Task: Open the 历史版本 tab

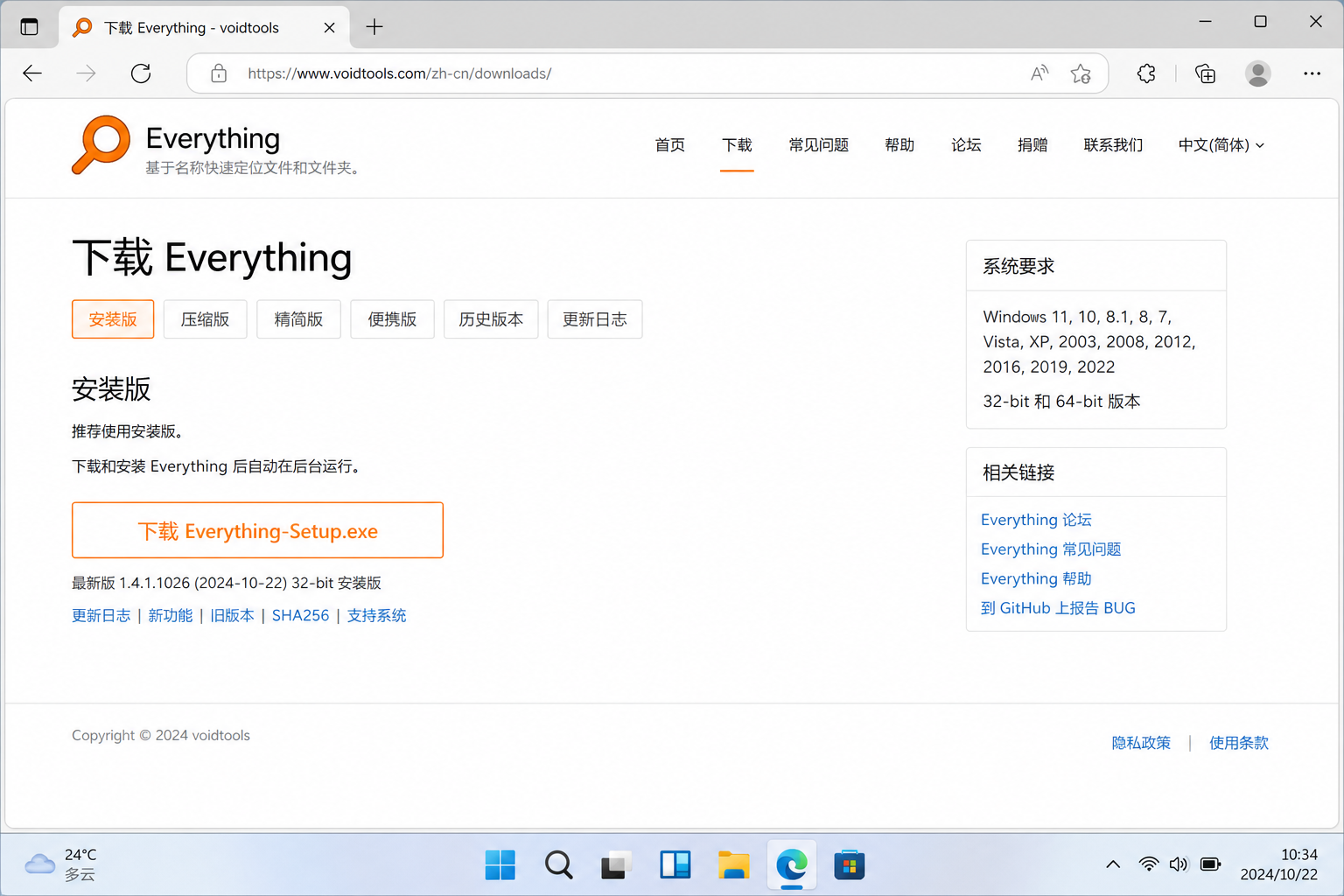Action: 491,319
